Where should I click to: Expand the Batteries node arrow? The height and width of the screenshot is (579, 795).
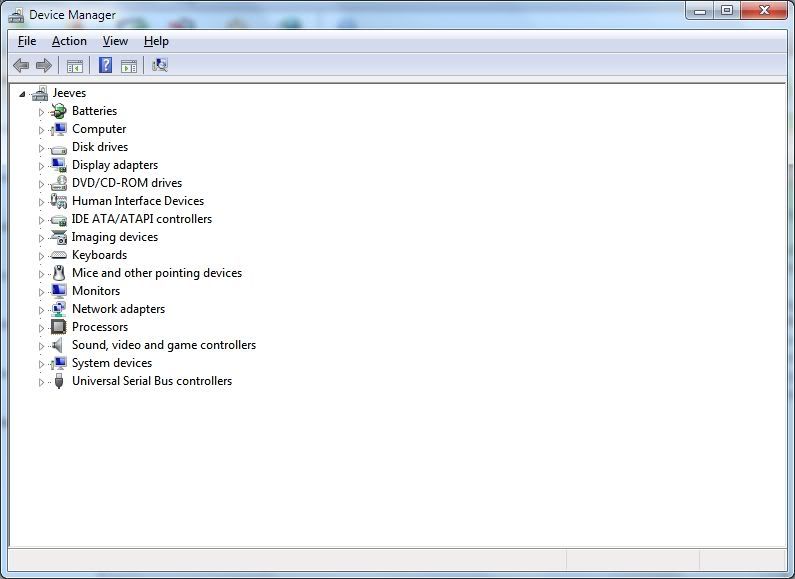[42, 112]
